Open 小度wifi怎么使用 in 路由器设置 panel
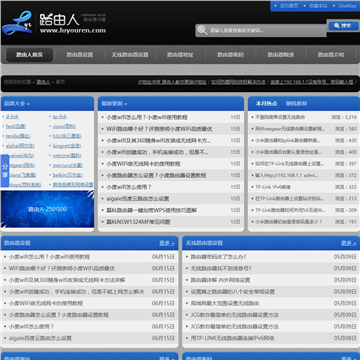 coord(31,326)
